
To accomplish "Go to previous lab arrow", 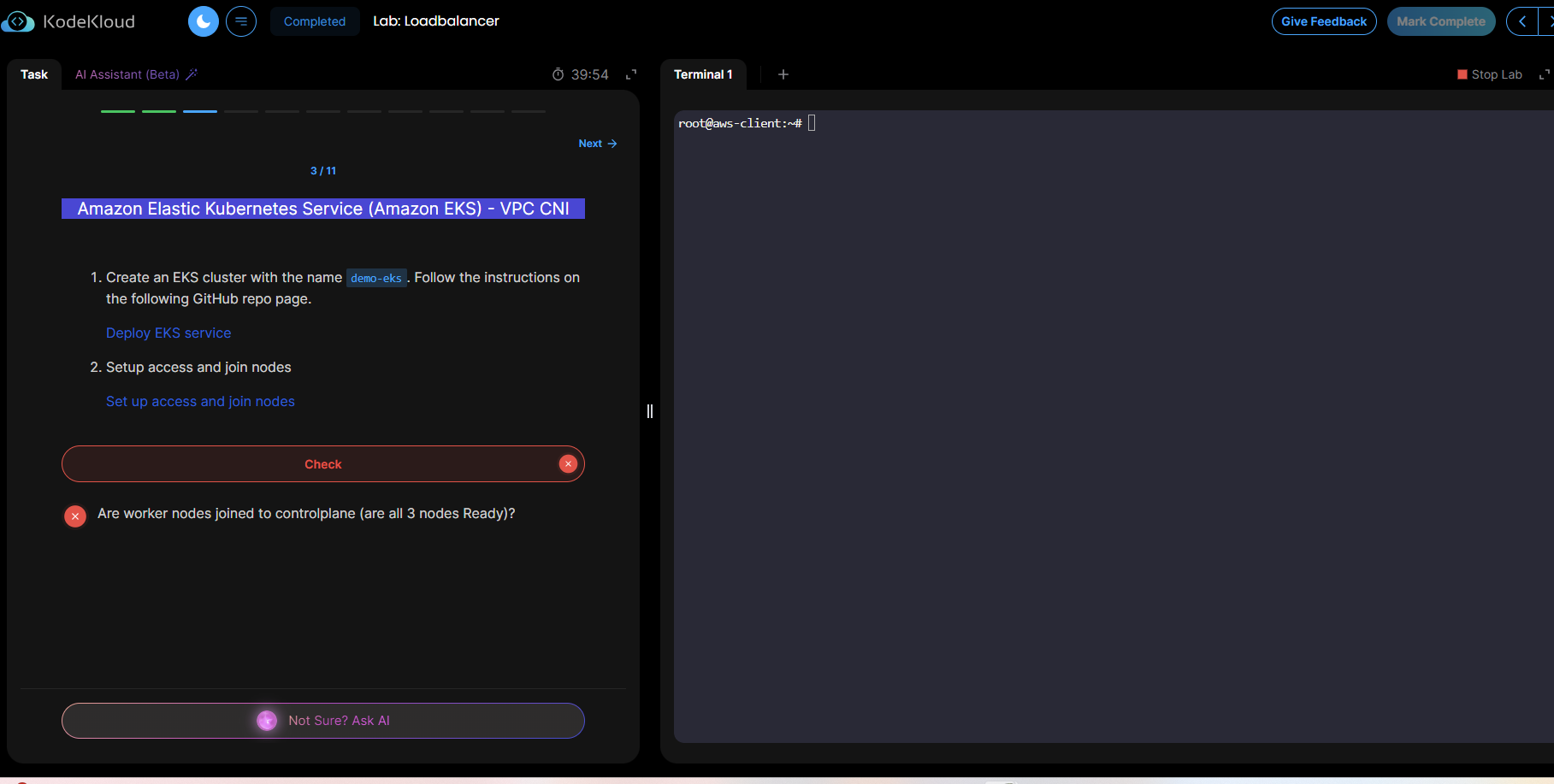I will pos(1522,21).
